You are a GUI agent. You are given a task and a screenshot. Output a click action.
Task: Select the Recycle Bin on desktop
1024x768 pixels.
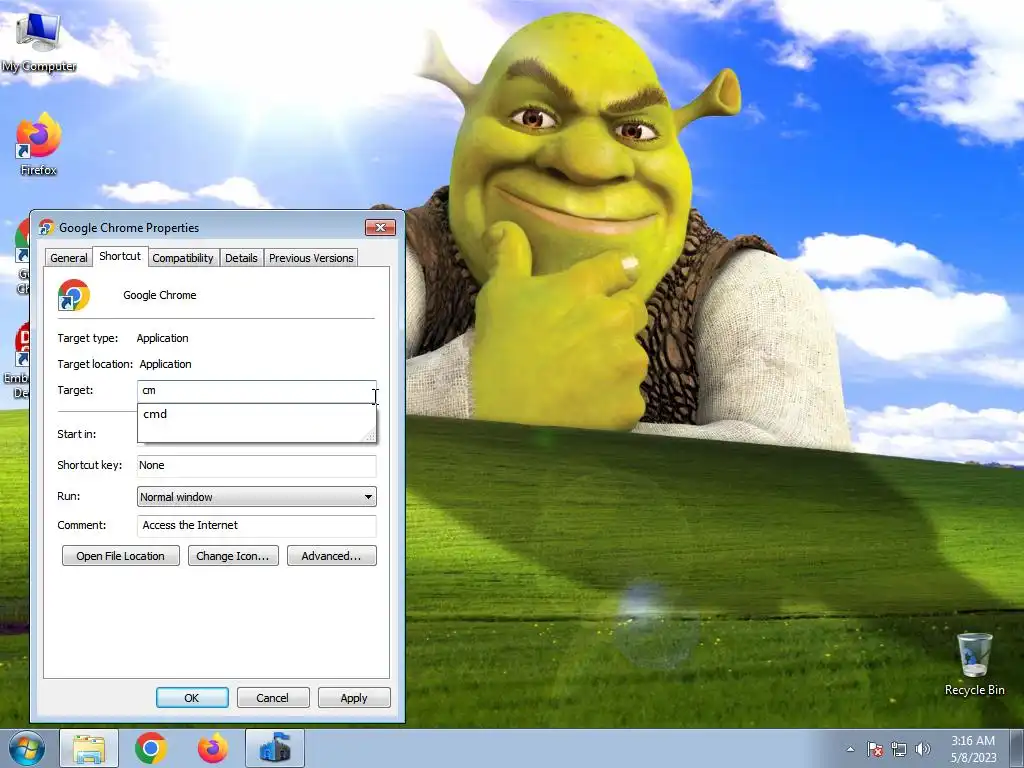click(974, 664)
